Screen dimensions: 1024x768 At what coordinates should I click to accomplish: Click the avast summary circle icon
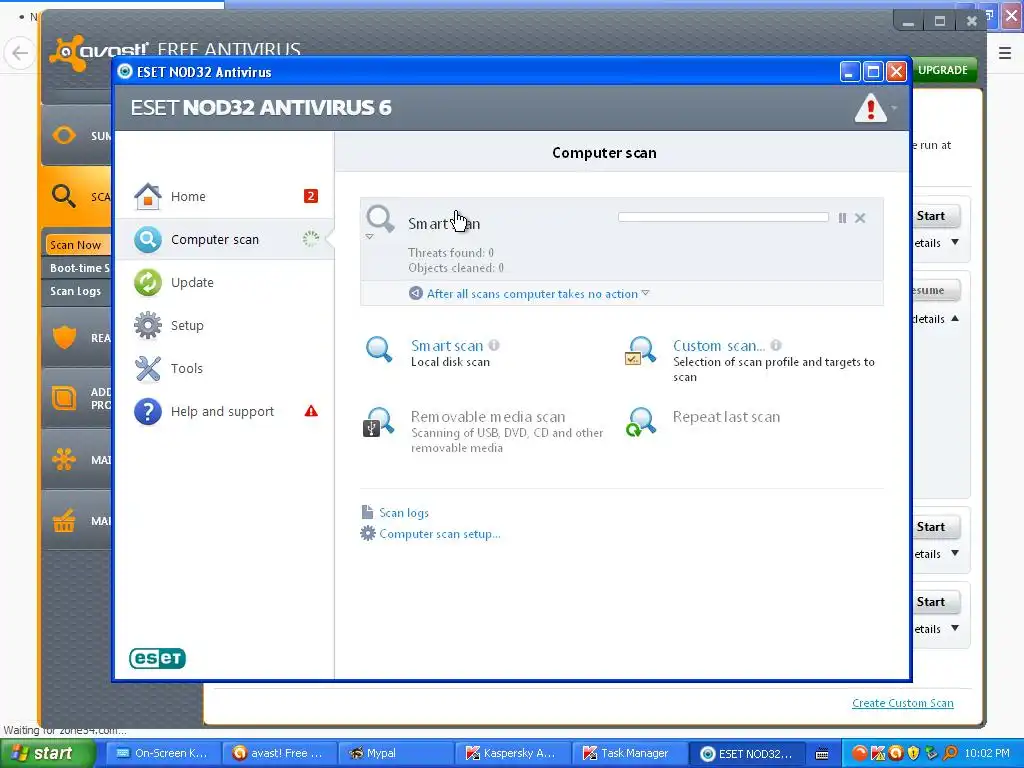point(63,135)
